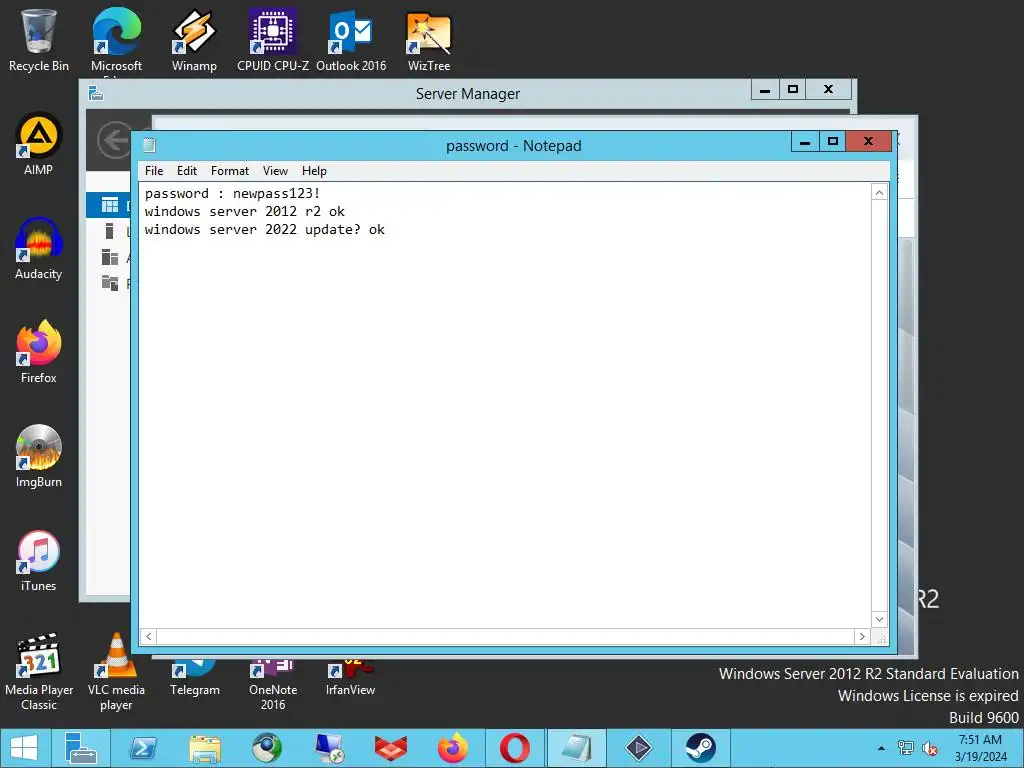Show hidden tray icons arrow
The width and height of the screenshot is (1024, 768).
coord(881,748)
